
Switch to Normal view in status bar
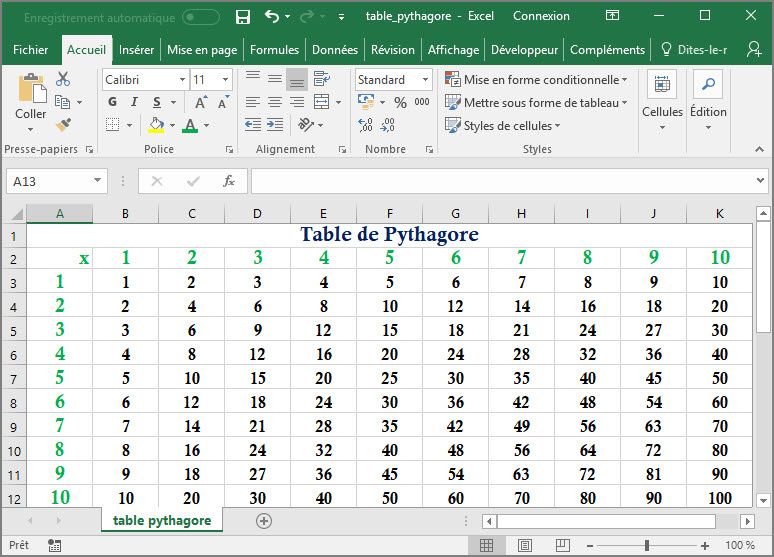[x=486, y=545]
